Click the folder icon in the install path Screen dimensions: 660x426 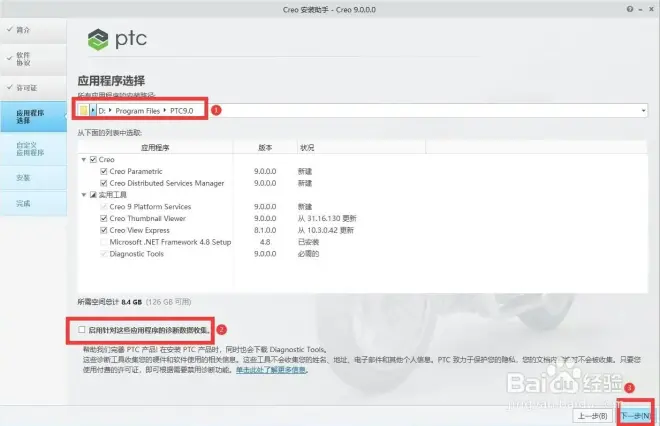pyautogui.click(x=84, y=109)
